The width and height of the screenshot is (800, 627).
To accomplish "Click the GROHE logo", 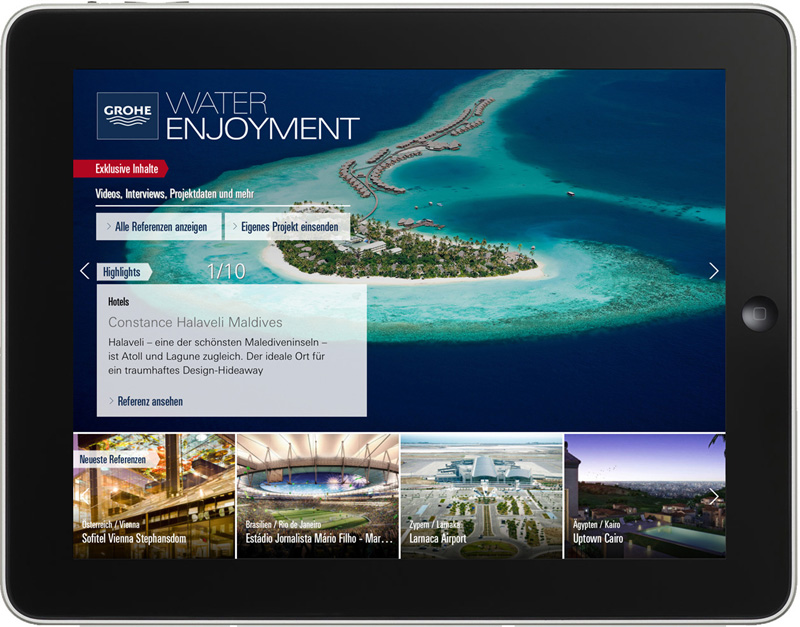I will tap(127, 115).
